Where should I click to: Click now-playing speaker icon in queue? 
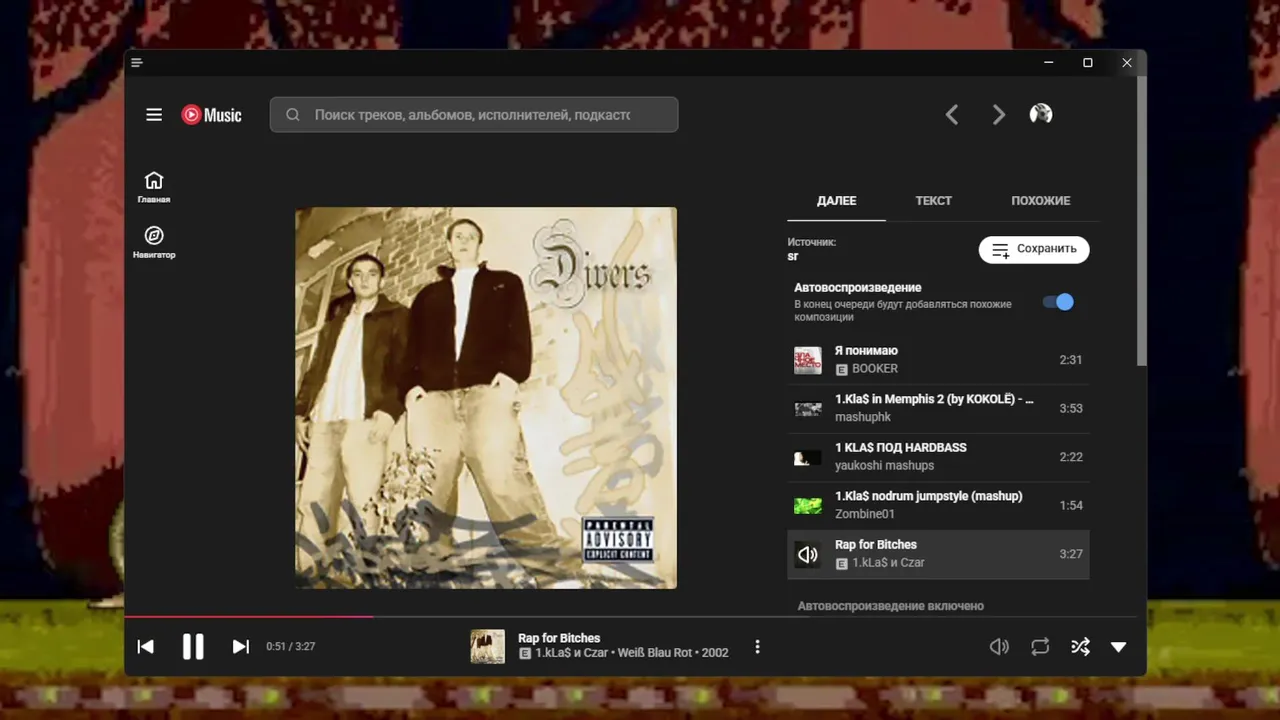point(808,554)
